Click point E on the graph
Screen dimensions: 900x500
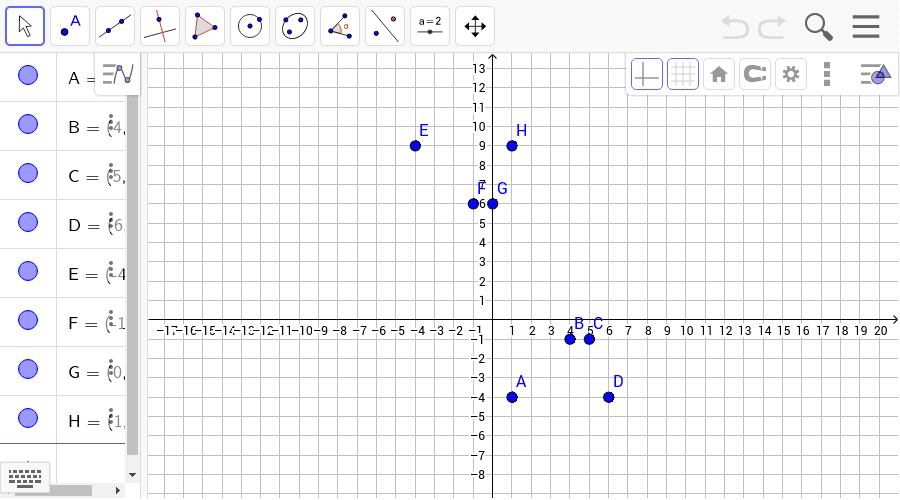pyautogui.click(x=416, y=146)
